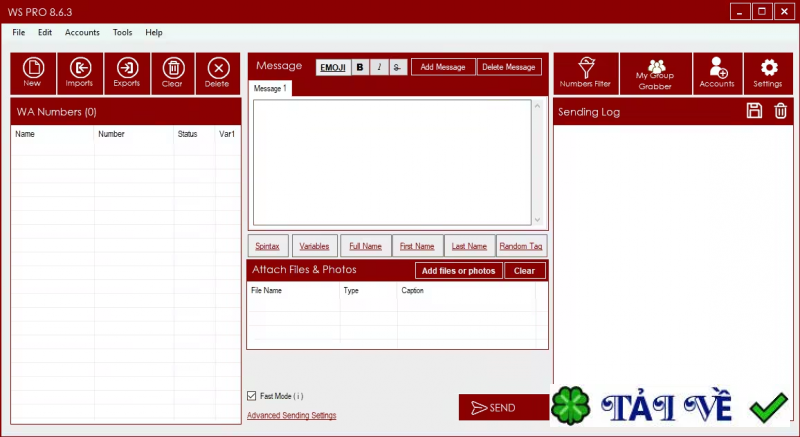Click inside the message text area
The width and height of the screenshot is (800, 437).
(x=392, y=162)
